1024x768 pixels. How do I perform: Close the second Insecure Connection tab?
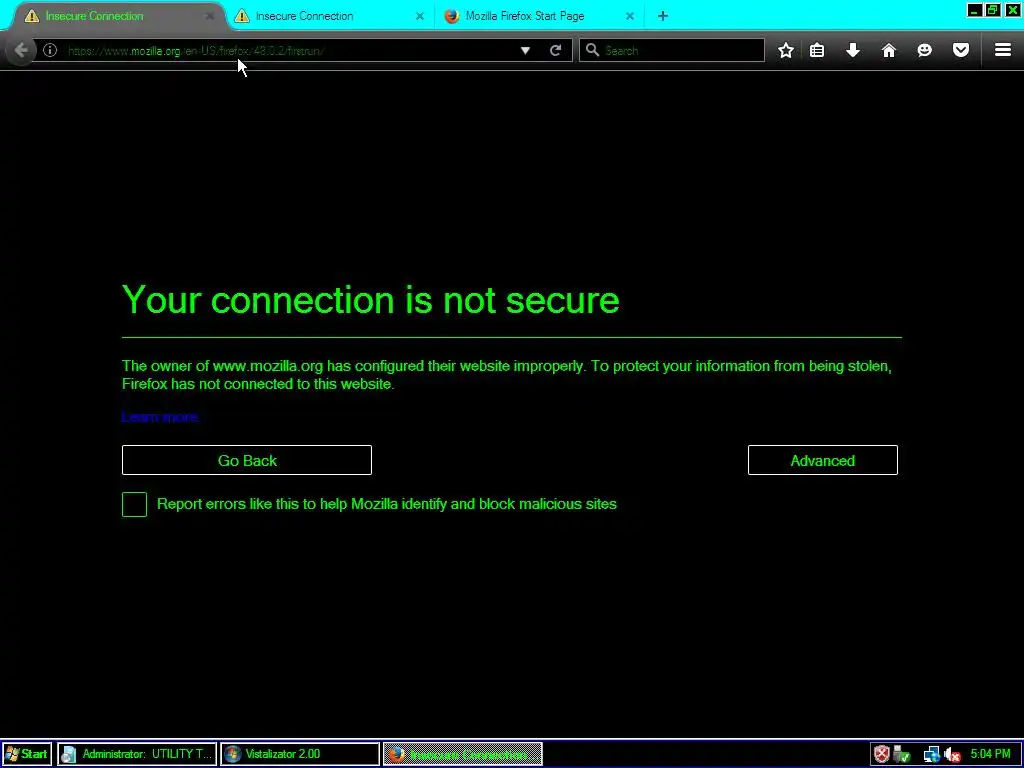tap(420, 16)
